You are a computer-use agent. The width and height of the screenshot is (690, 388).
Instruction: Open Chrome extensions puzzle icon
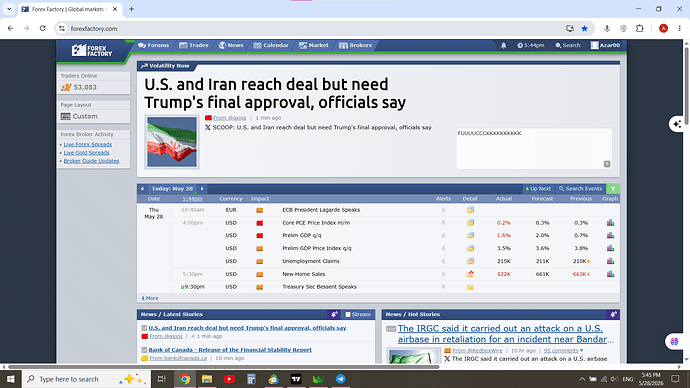point(640,29)
